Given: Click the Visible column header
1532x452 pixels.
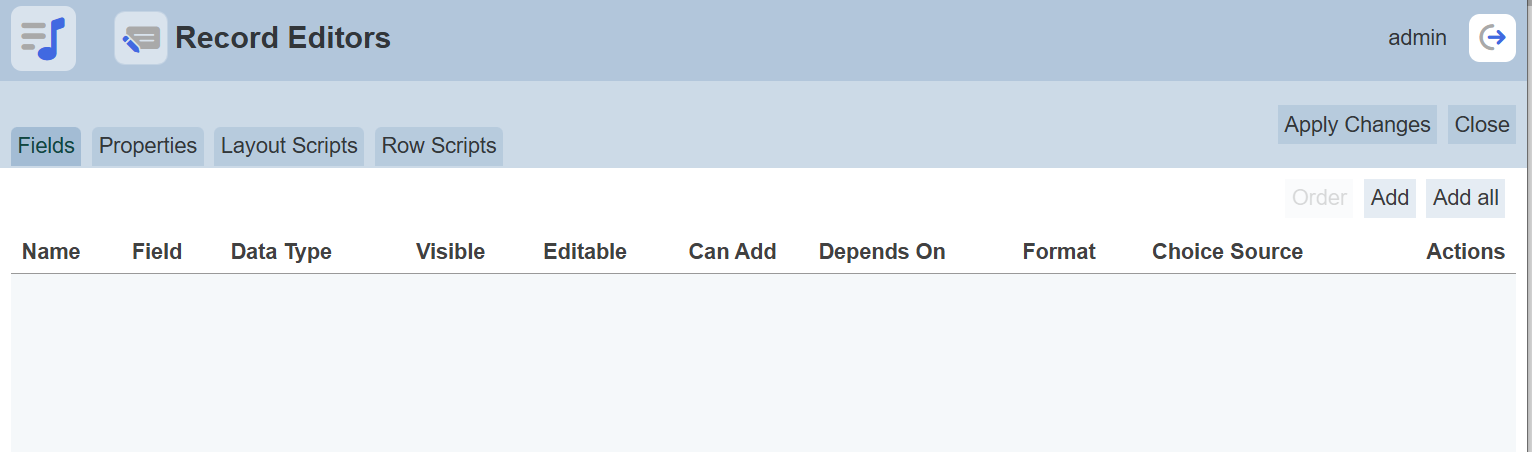Looking at the screenshot, I should click(x=450, y=252).
